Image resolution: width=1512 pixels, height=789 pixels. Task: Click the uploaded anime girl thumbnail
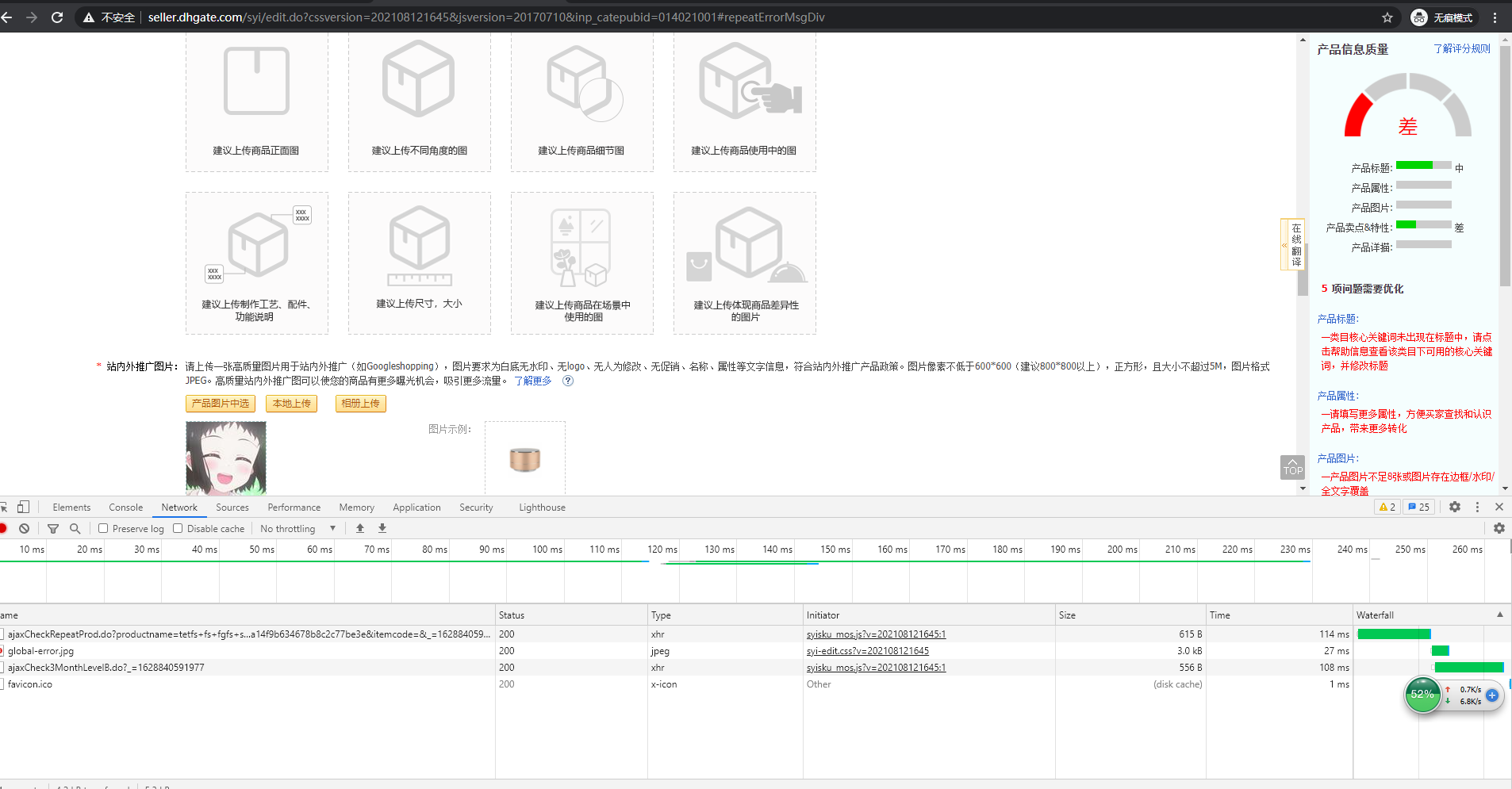coord(226,458)
